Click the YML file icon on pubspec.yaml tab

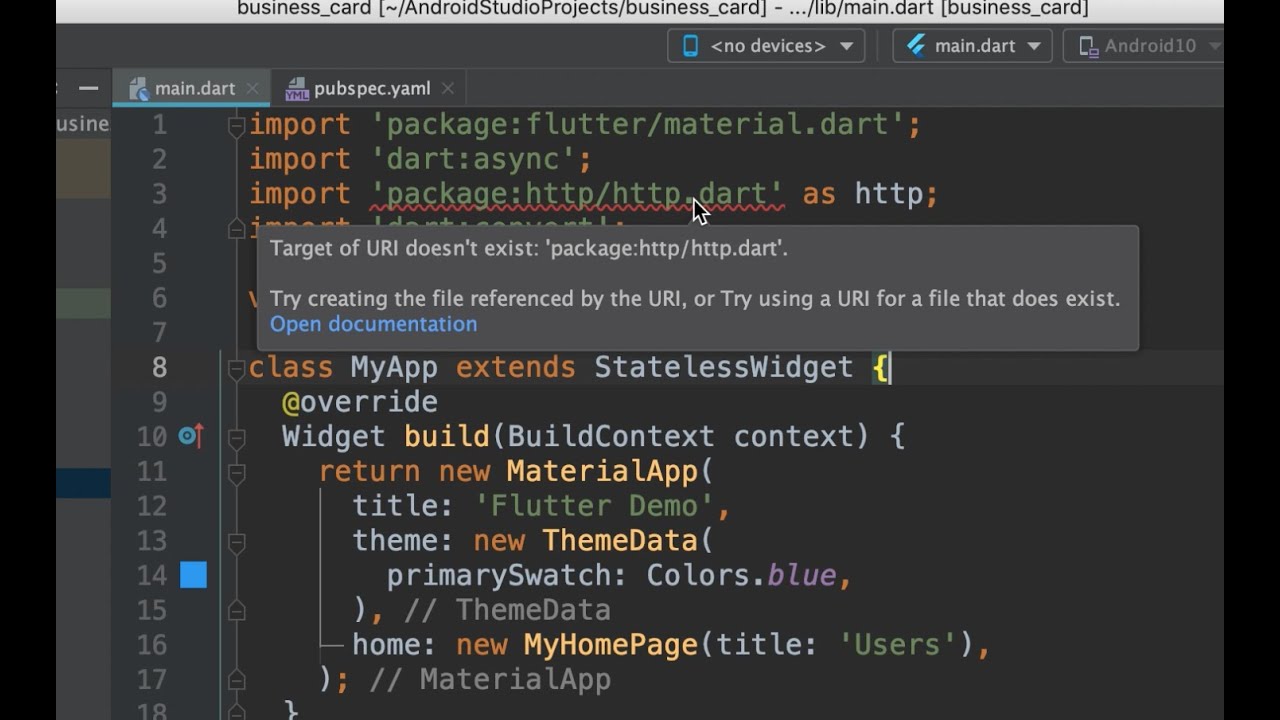(297, 89)
